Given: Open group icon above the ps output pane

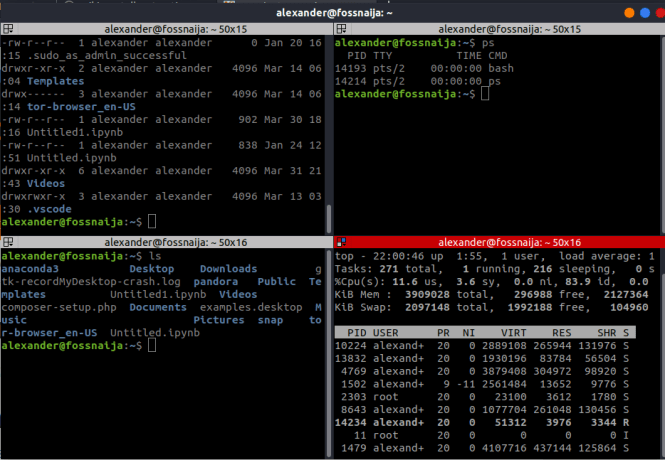Looking at the screenshot, I should click(x=341, y=29).
